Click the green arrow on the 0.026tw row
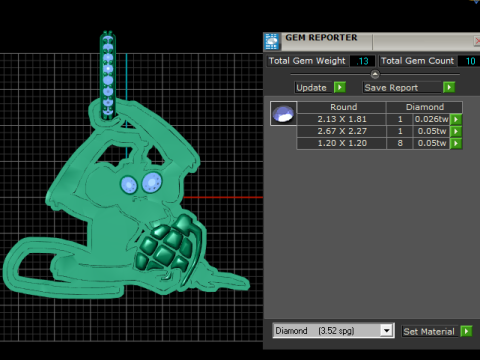 point(456,119)
